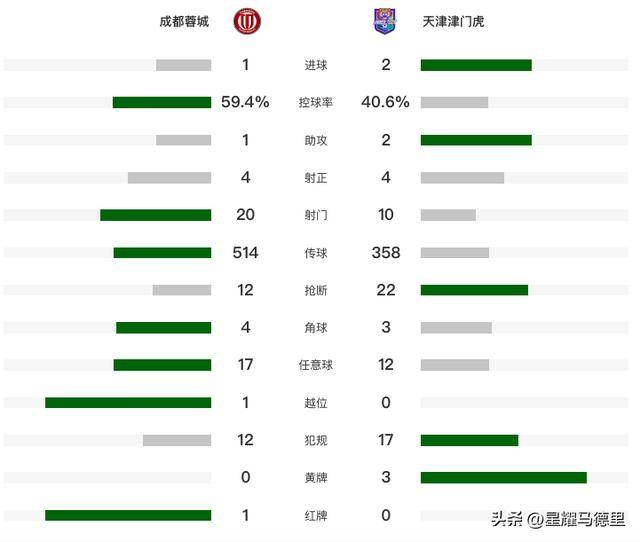Click Chengdu's green 红牌 bar
Image resolution: width=640 pixels, height=542 pixels.
click(x=128, y=515)
